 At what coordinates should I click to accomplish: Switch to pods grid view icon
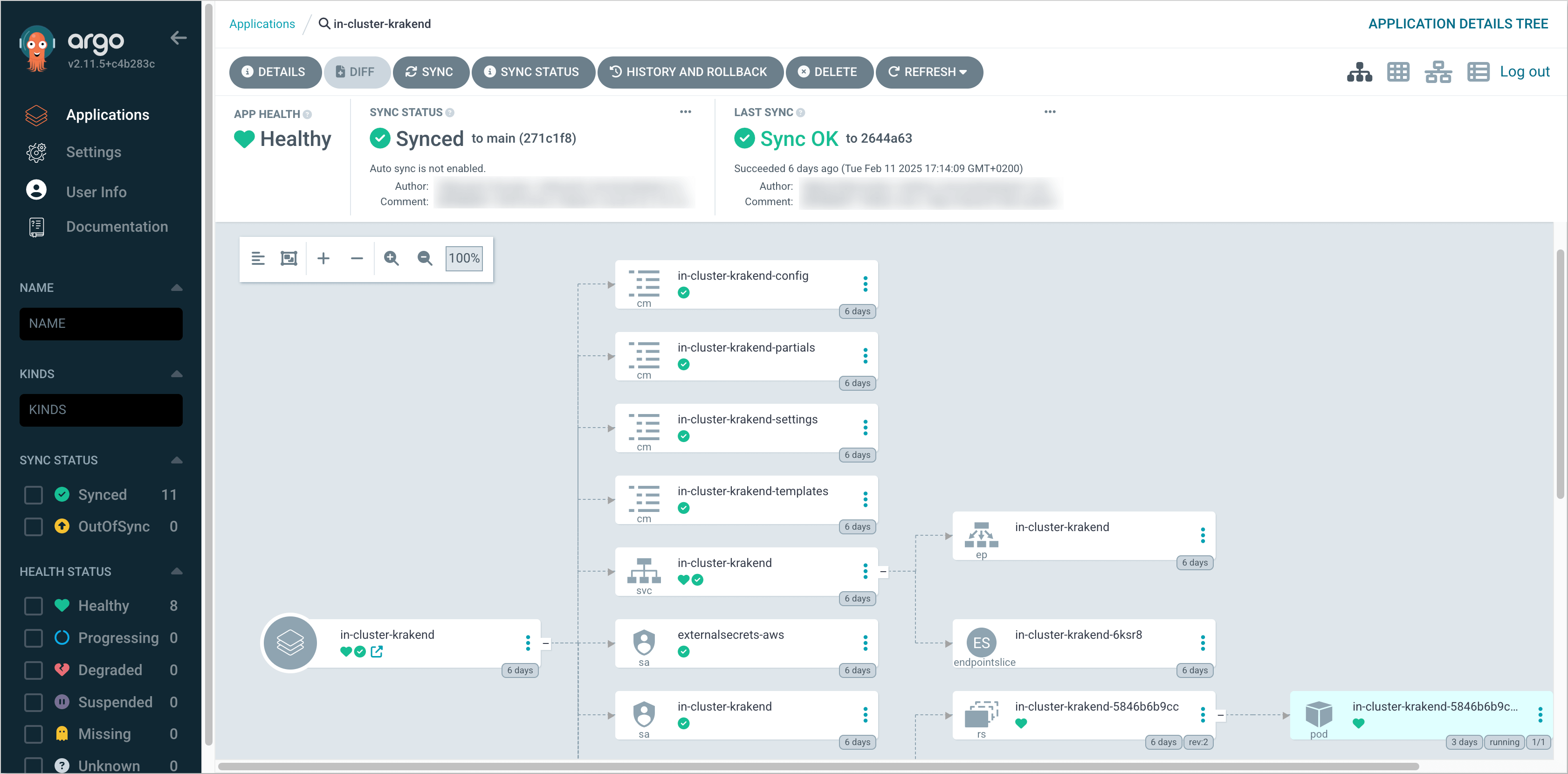tap(1397, 72)
